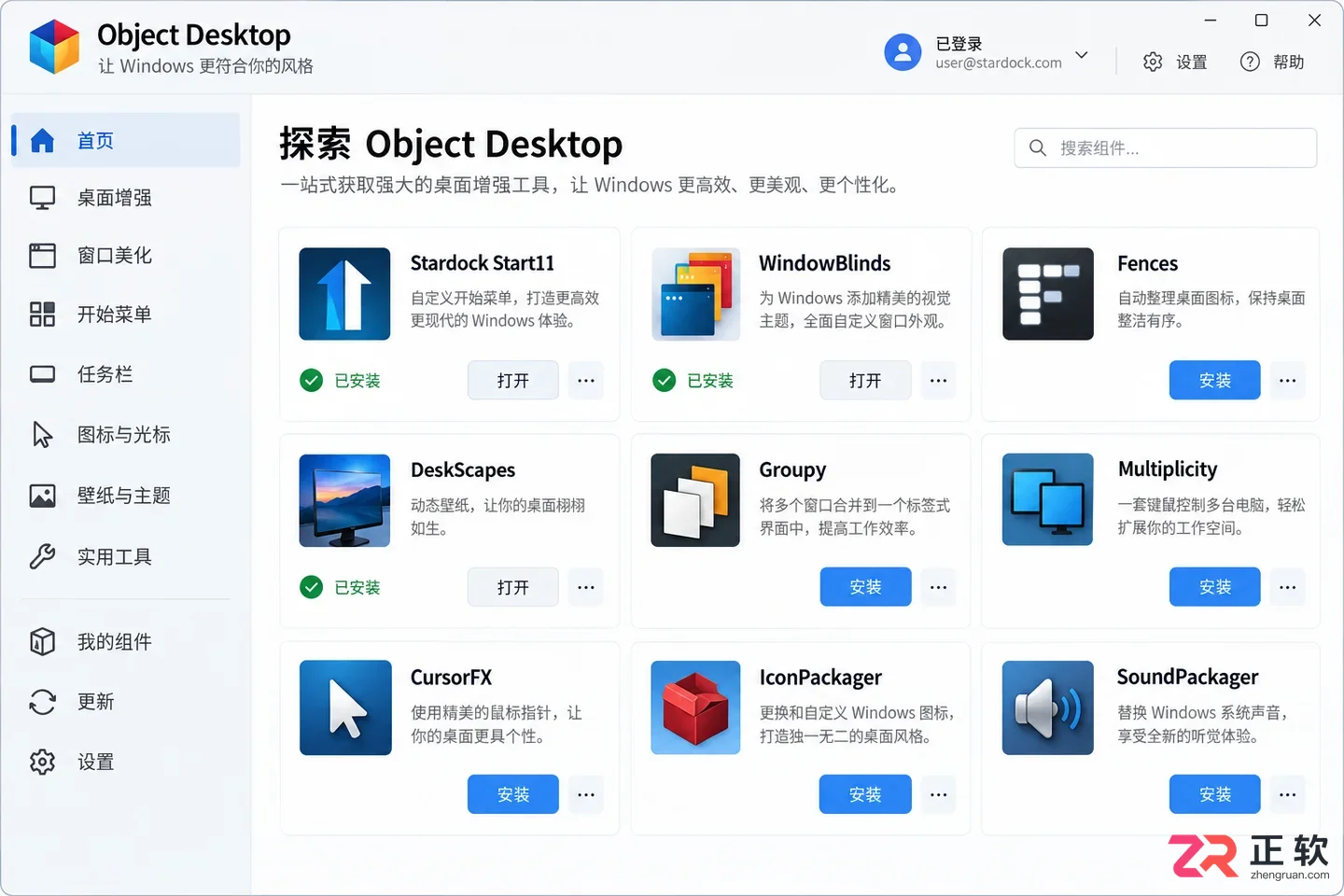1344x896 pixels.
Task: Show more options for Groupy
Action: (938, 587)
